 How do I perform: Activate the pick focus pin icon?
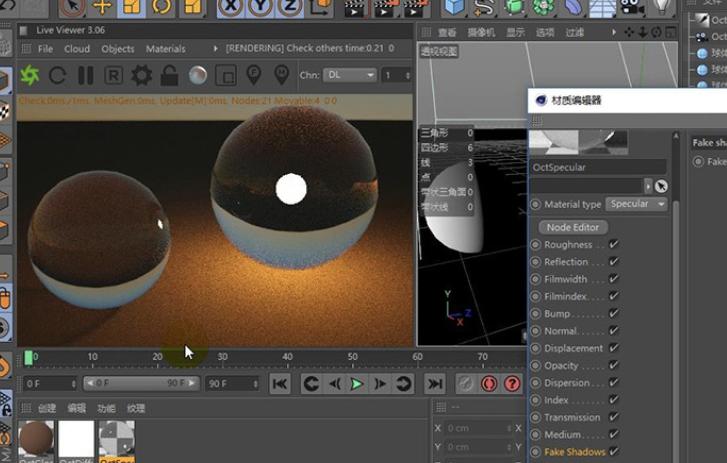click(254, 76)
